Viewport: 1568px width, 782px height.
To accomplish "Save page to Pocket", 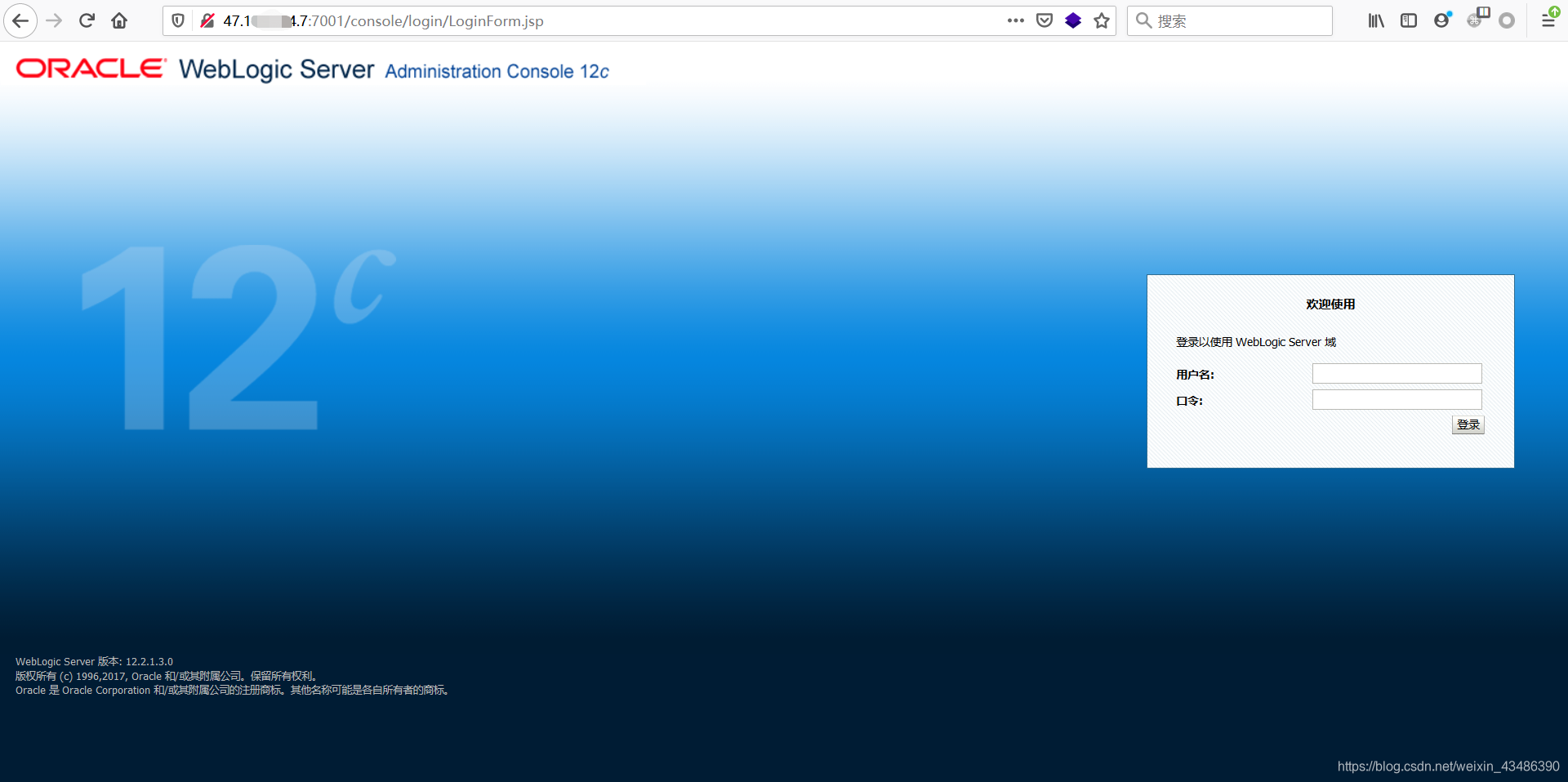I will 1045,20.
